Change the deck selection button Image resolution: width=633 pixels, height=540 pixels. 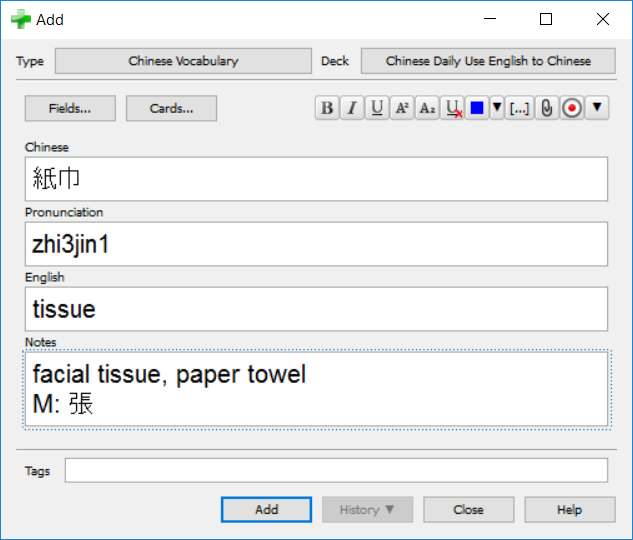488,61
